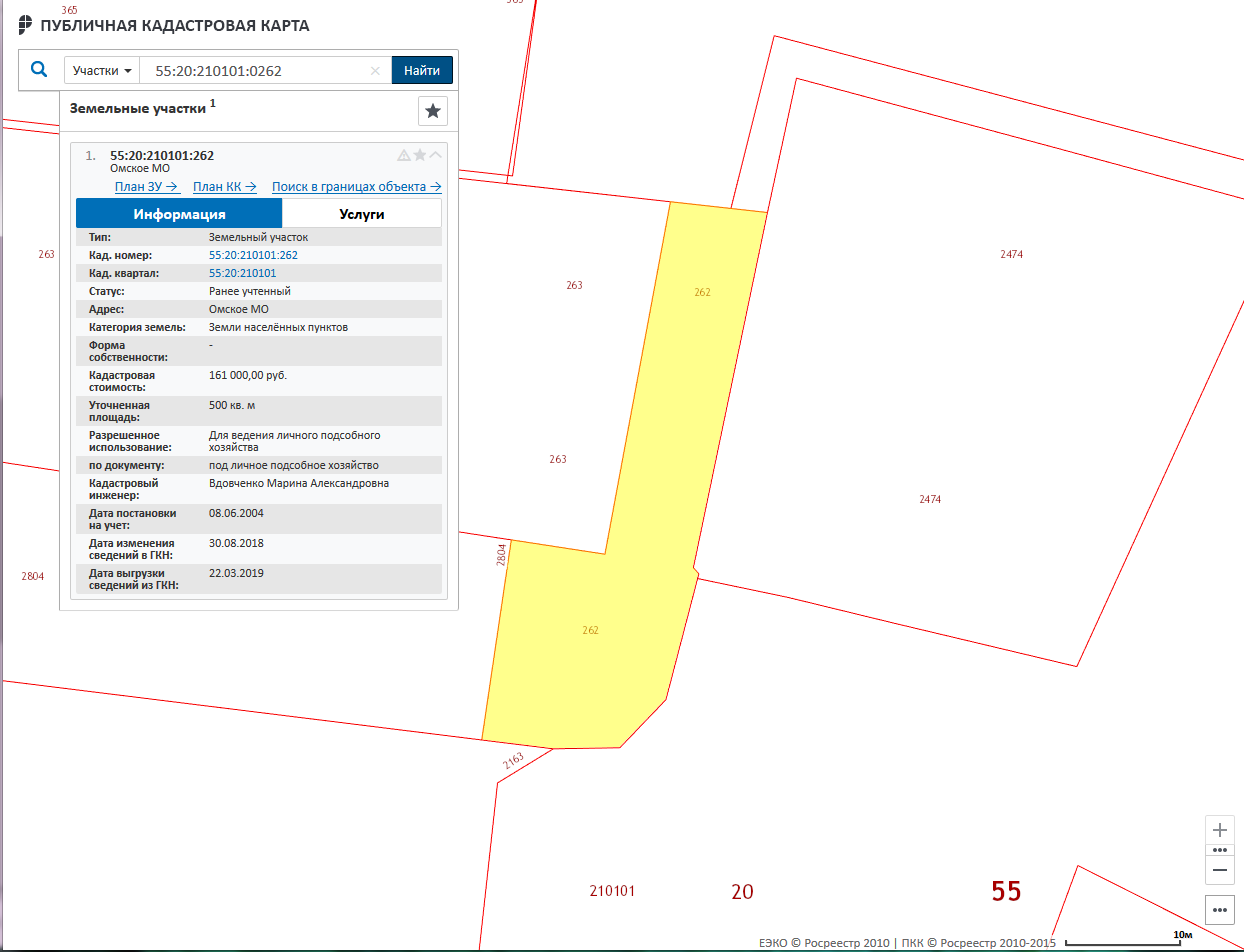
Task: Zoom in the map with plus
Action: click(x=1219, y=830)
